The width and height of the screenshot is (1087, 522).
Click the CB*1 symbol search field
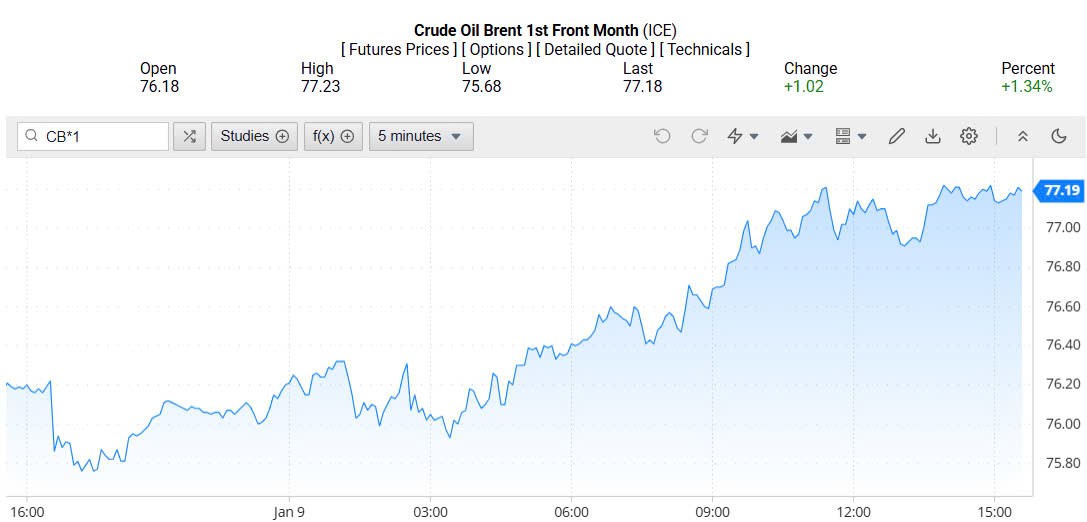[x=100, y=137]
